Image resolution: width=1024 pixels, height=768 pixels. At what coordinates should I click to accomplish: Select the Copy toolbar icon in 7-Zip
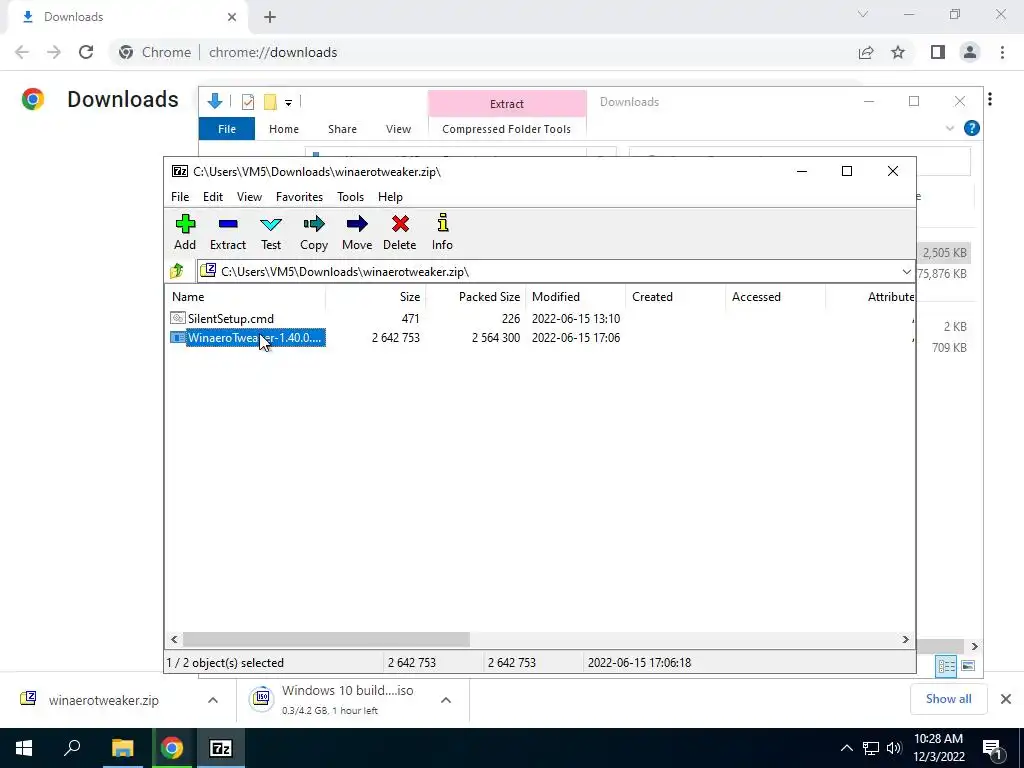coord(313,232)
